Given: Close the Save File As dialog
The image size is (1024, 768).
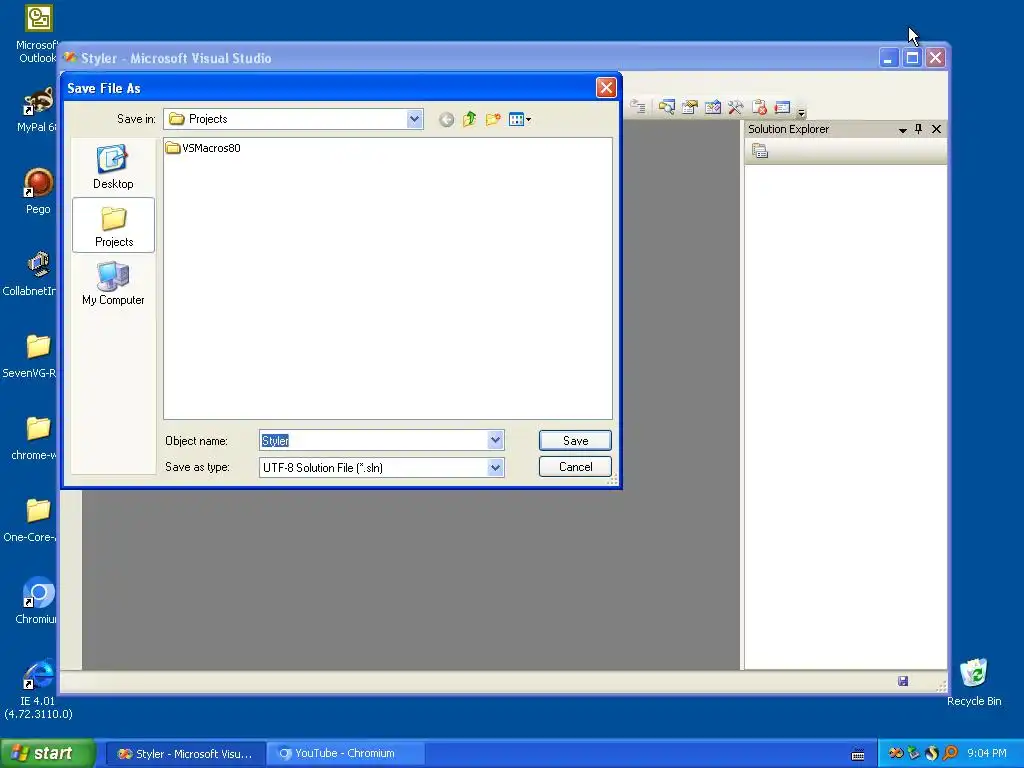Looking at the screenshot, I should click(606, 88).
